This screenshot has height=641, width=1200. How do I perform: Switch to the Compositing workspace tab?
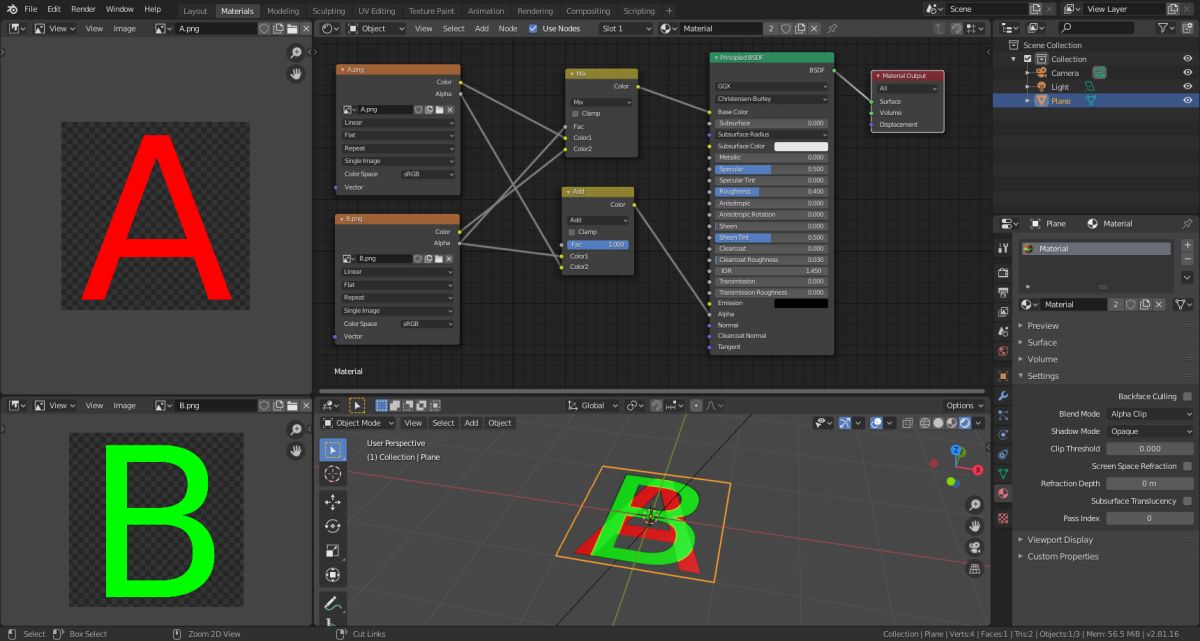tap(588, 11)
